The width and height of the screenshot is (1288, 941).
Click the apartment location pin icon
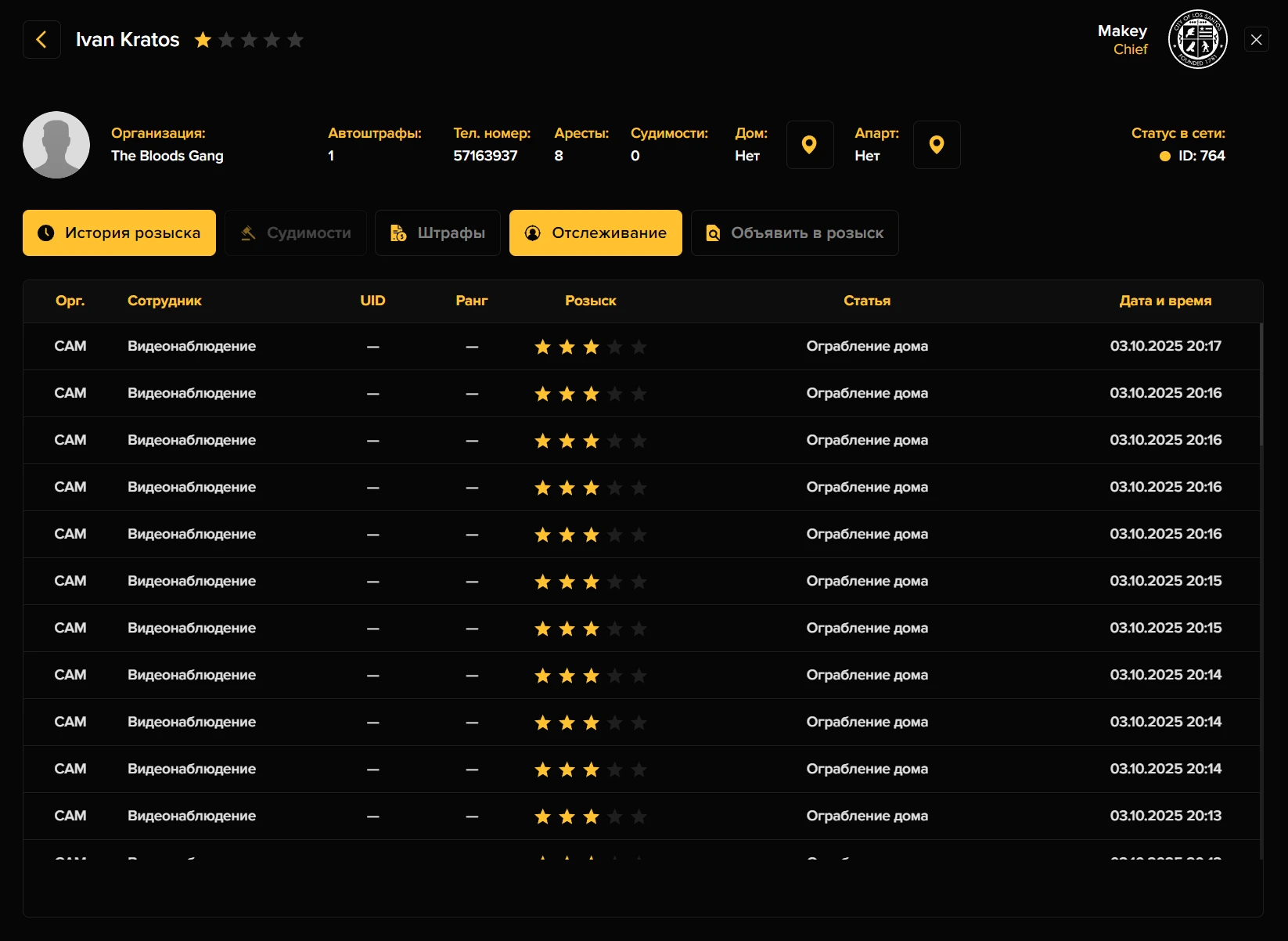(936, 145)
